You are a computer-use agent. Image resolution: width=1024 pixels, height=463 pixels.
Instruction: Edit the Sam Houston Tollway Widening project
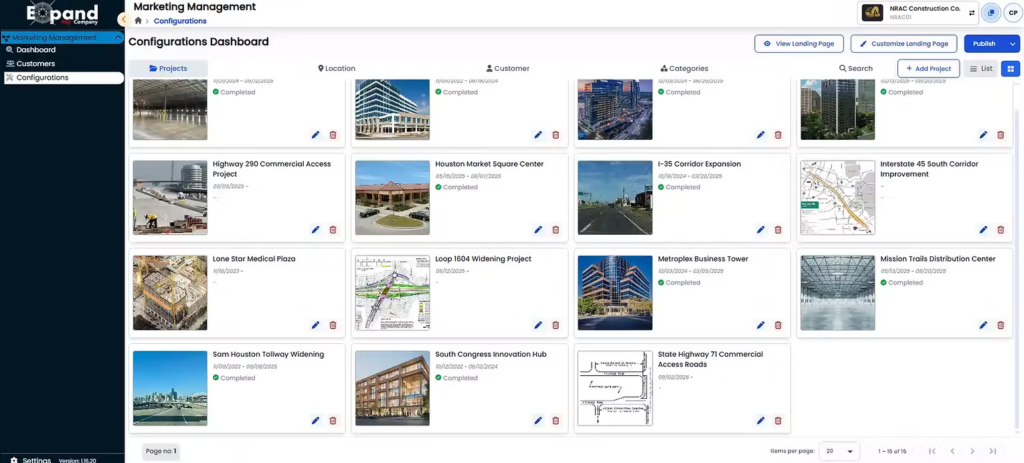point(316,421)
